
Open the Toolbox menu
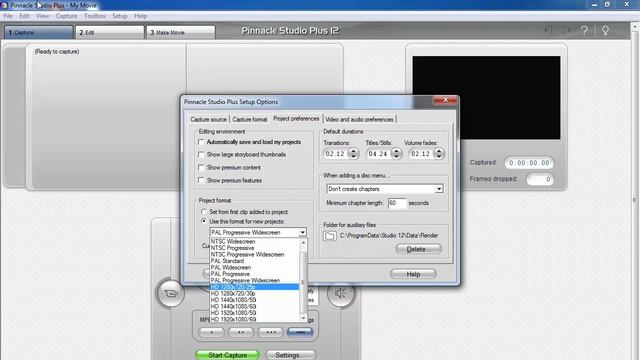(x=95, y=16)
